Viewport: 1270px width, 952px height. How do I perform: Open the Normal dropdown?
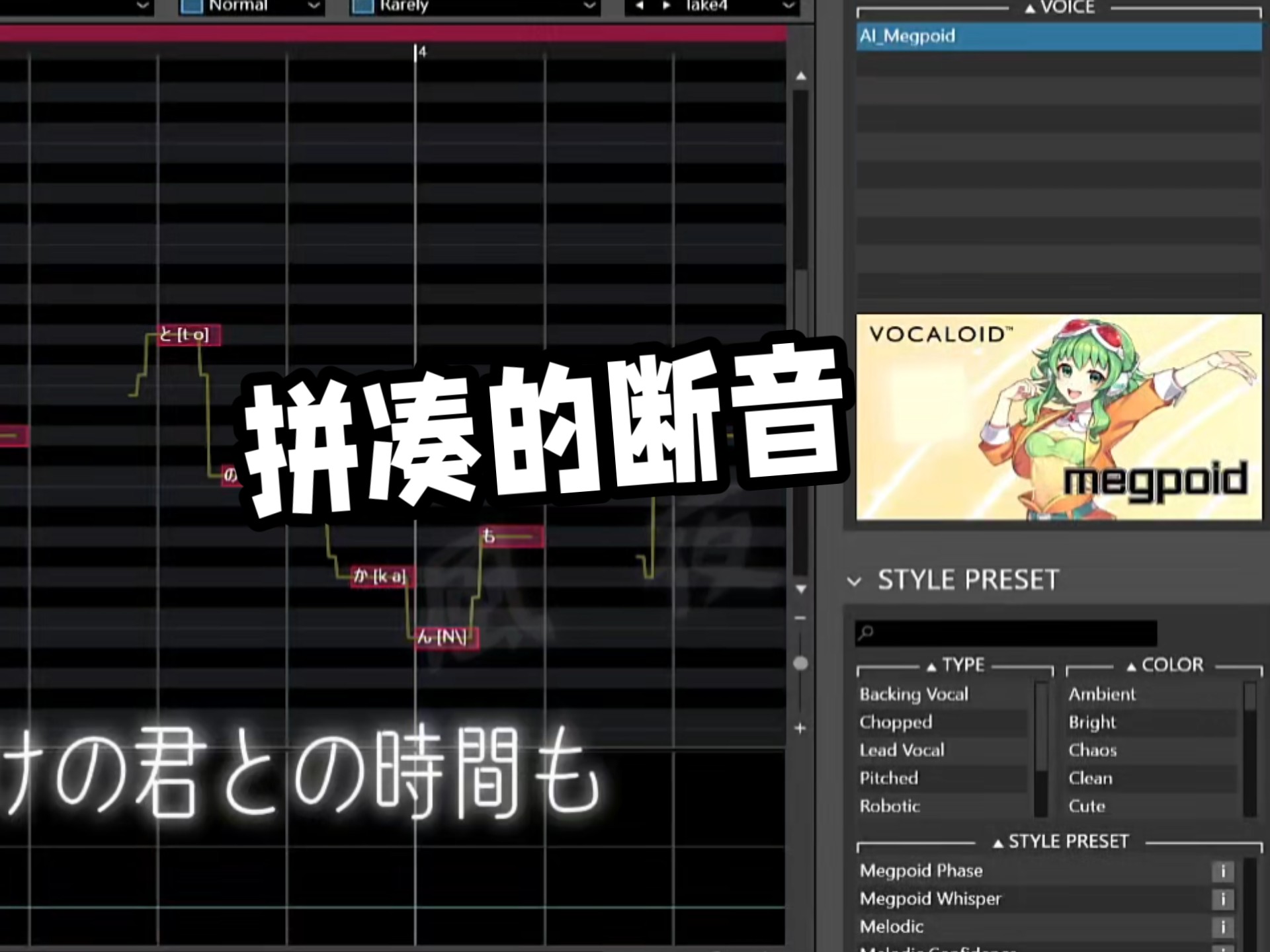(314, 7)
